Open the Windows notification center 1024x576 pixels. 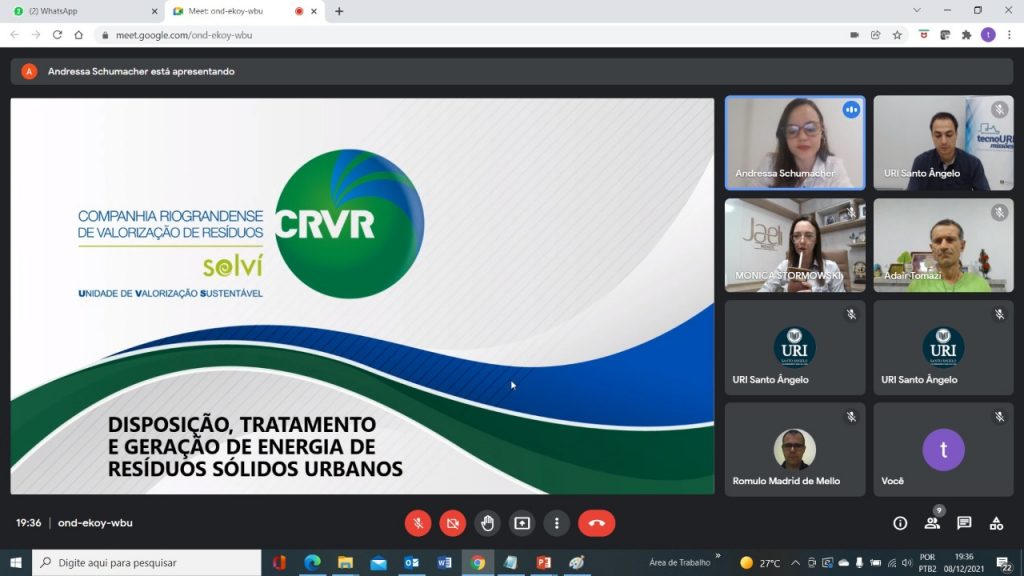point(1004,562)
